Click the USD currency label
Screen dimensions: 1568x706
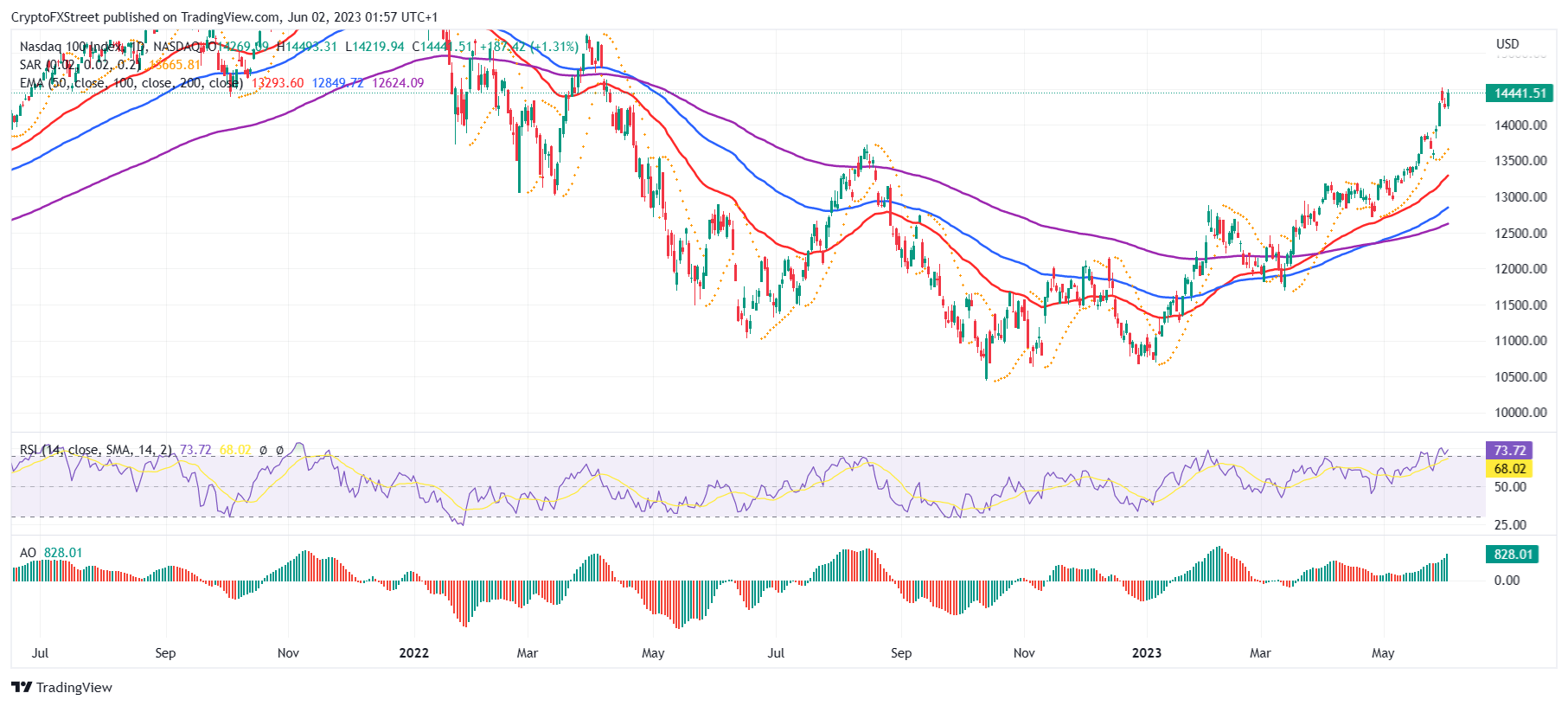point(1507,44)
